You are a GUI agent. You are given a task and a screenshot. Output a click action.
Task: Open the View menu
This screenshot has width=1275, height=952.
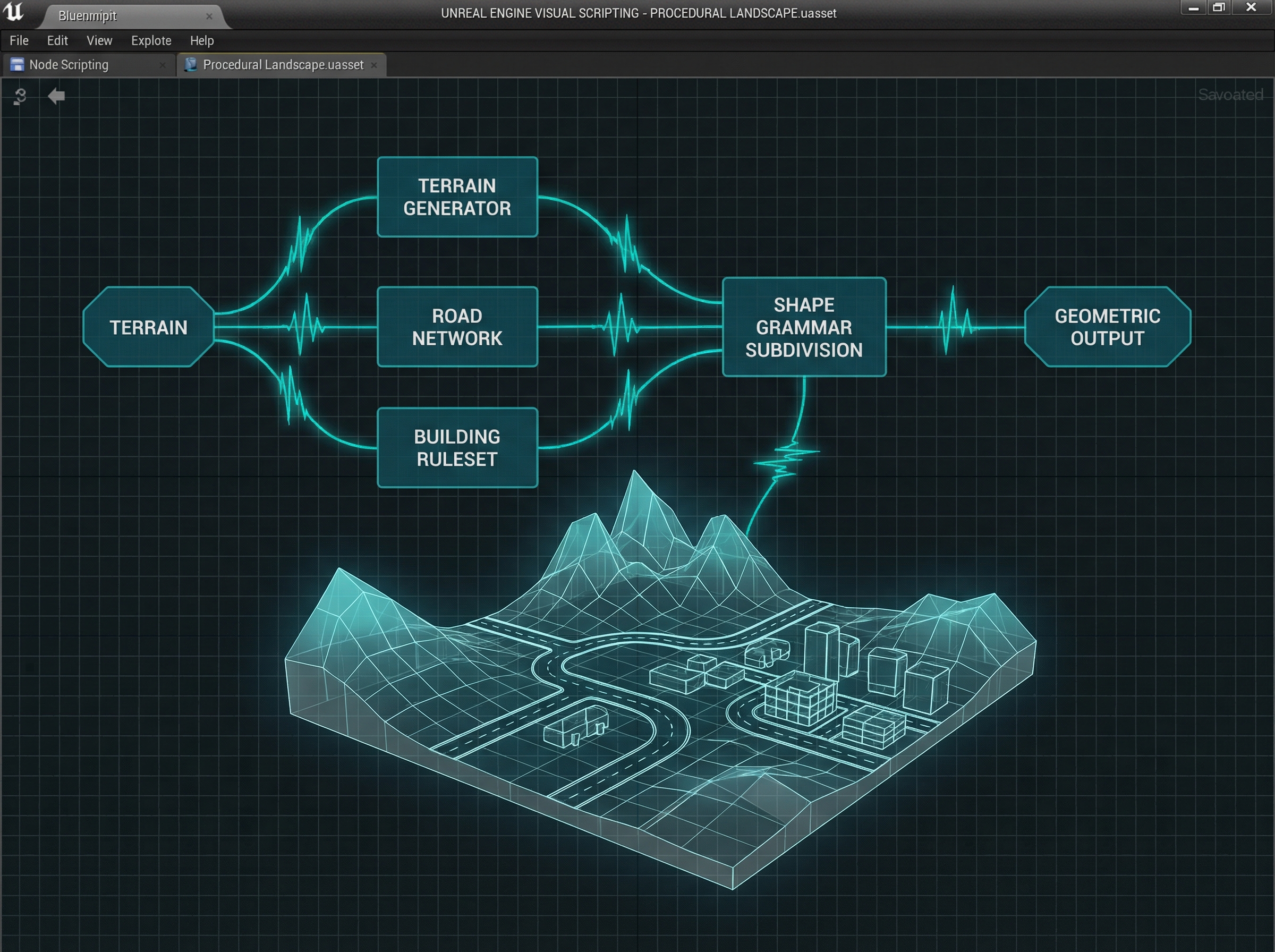pos(99,40)
